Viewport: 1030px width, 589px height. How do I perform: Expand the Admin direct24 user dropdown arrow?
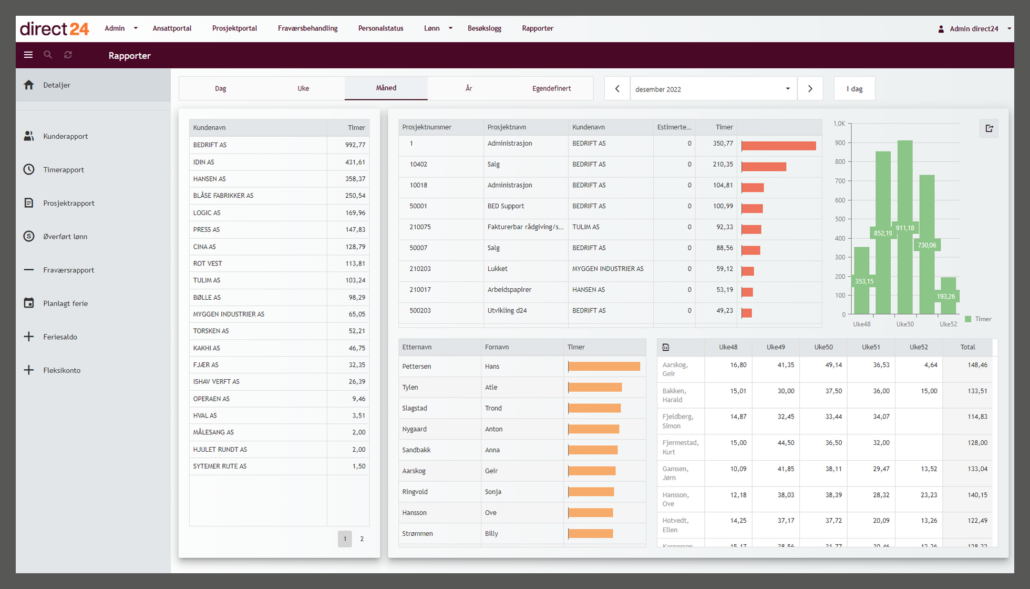[x=1009, y=29]
